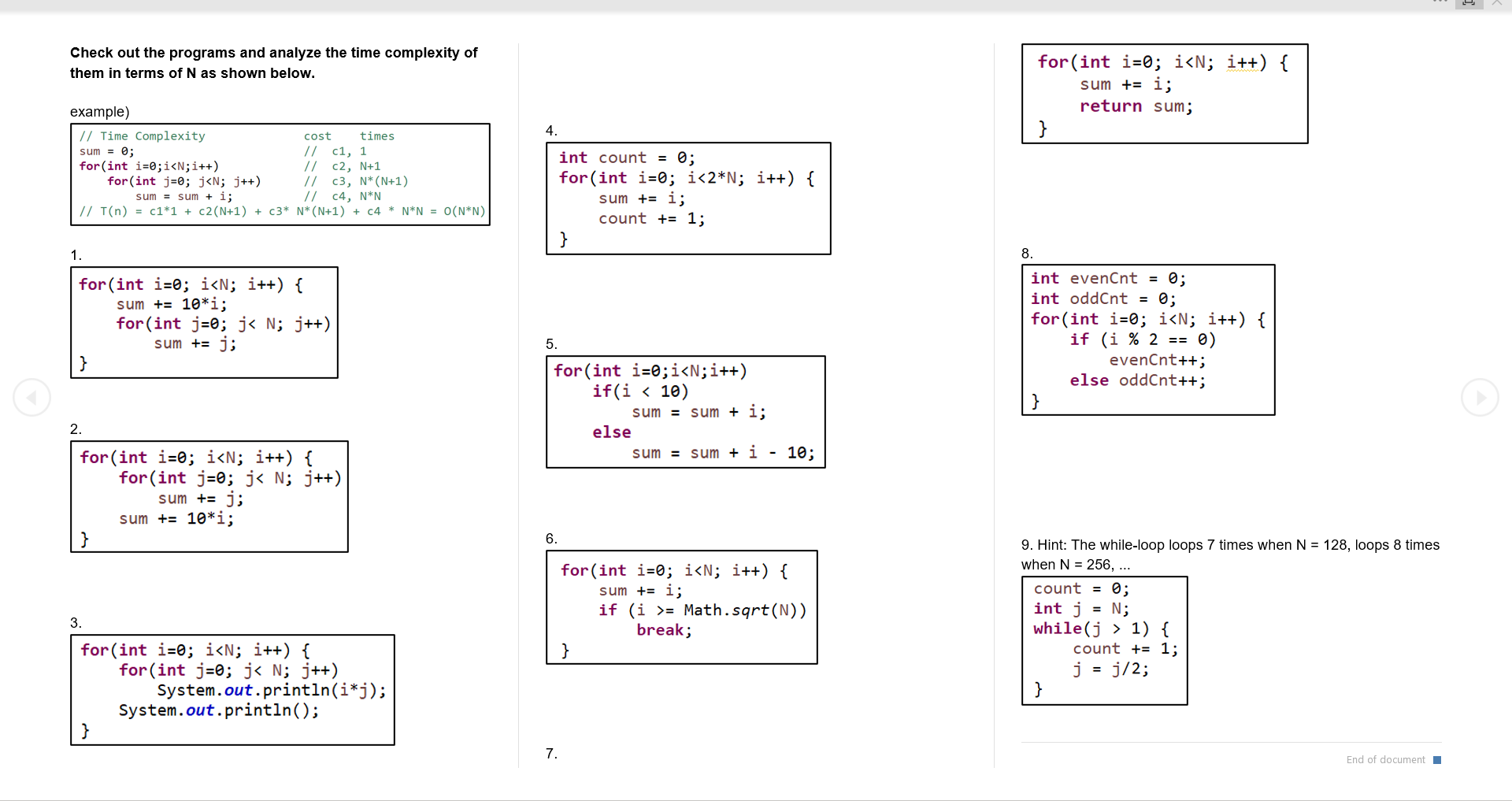Select problem 9 hint text

tap(1230, 554)
